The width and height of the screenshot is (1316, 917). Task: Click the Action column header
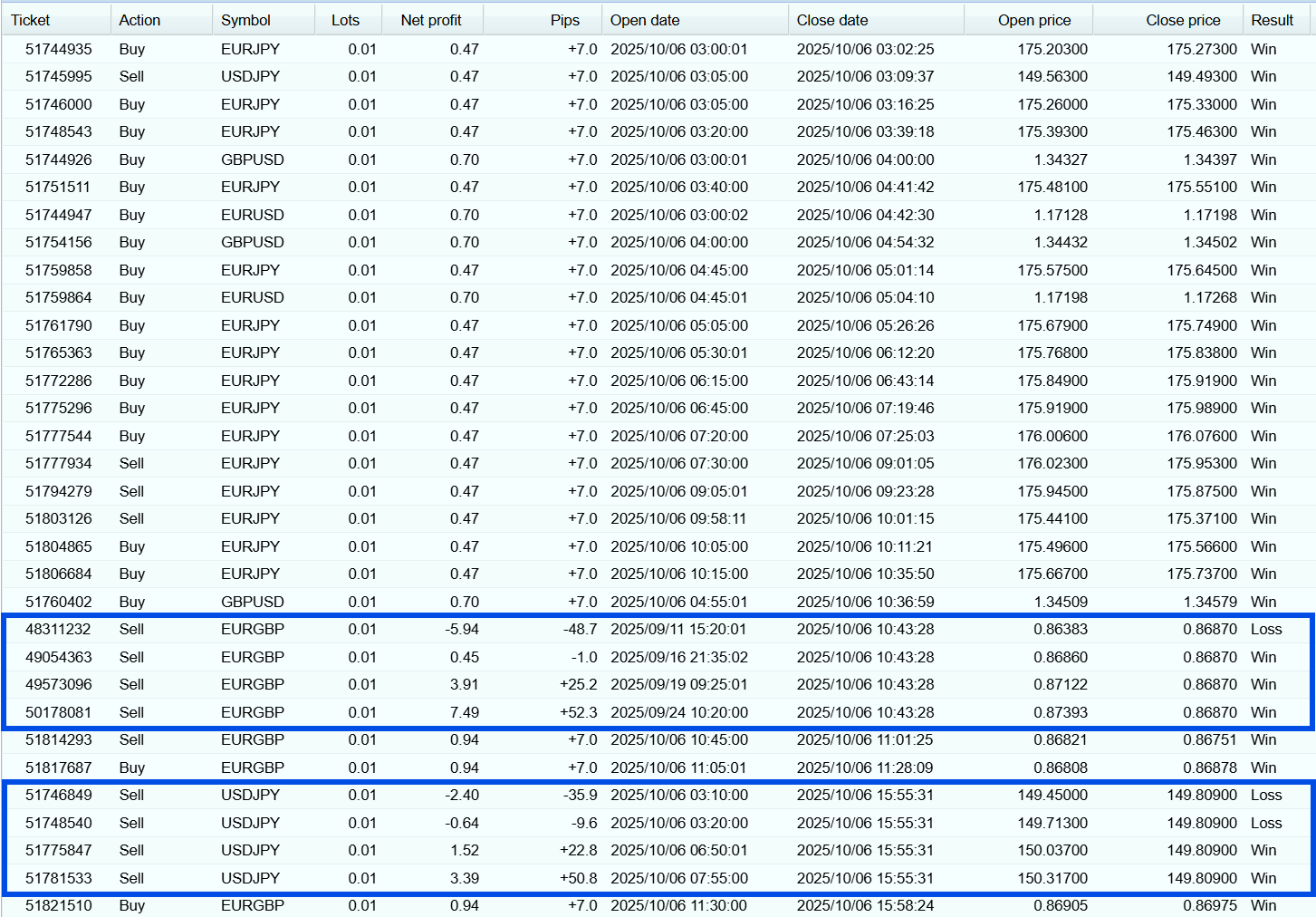(x=139, y=20)
